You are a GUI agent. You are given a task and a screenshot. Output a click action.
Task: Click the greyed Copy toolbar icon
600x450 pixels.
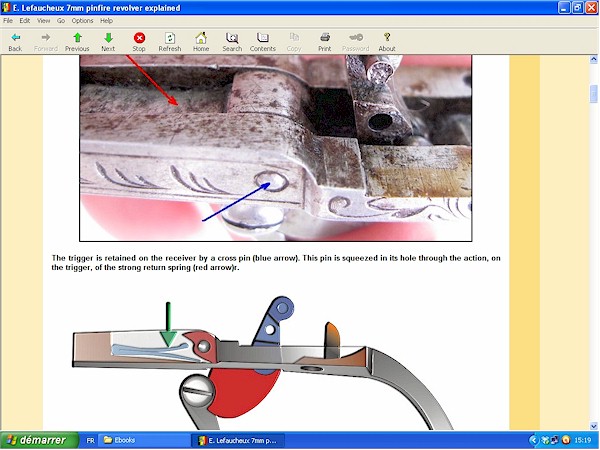[x=294, y=38]
